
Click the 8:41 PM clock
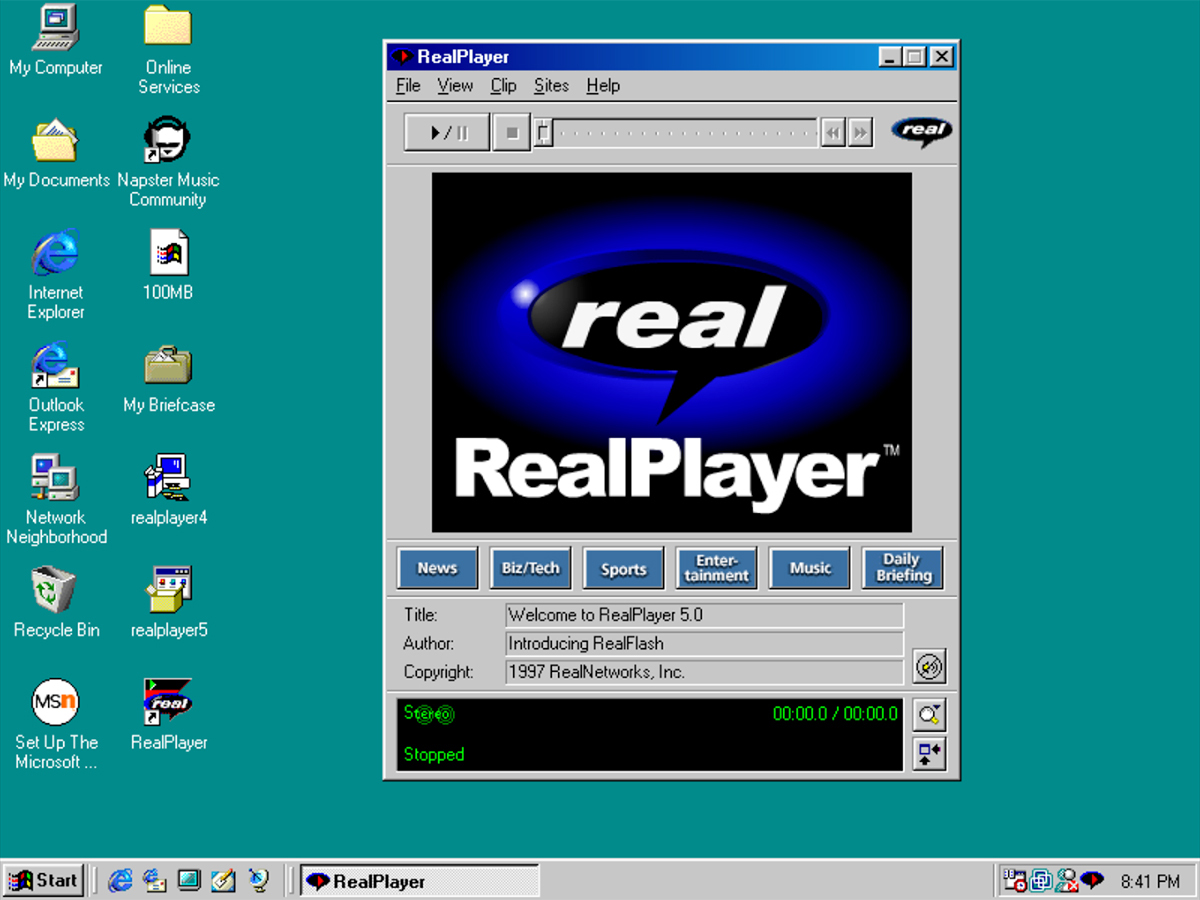coord(1150,882)
